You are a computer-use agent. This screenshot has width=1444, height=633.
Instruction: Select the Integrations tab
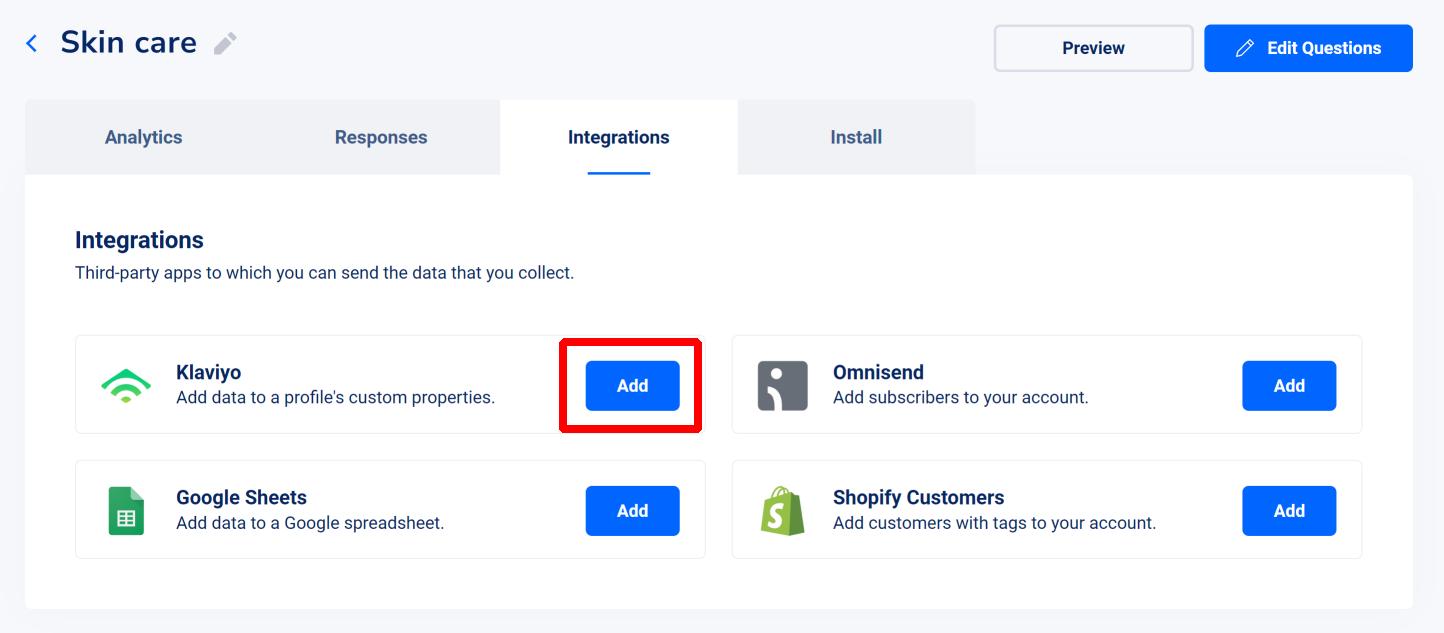tap(619, 137)
